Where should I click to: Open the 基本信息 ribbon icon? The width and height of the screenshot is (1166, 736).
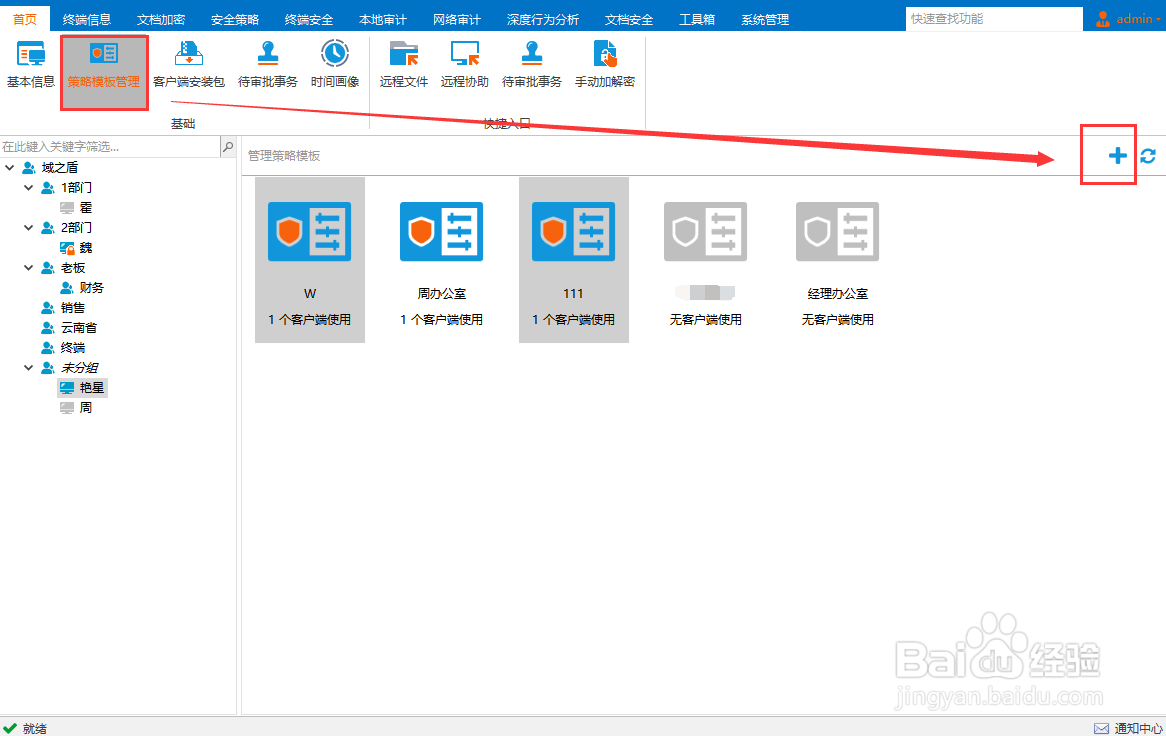click(30, 65)
